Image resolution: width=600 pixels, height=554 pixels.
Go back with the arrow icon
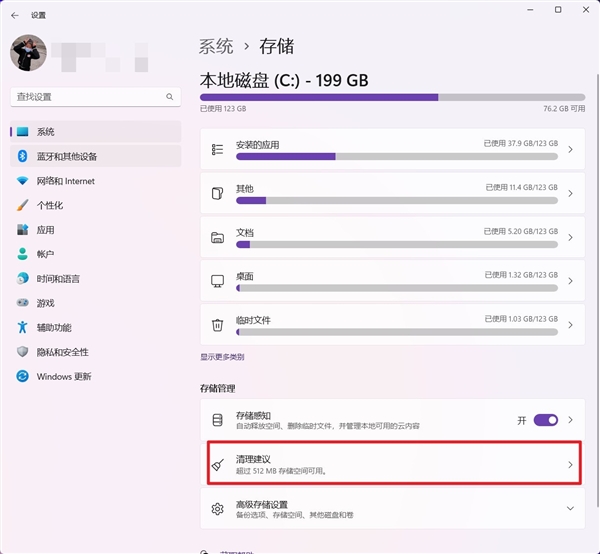(x=15, y=15)
